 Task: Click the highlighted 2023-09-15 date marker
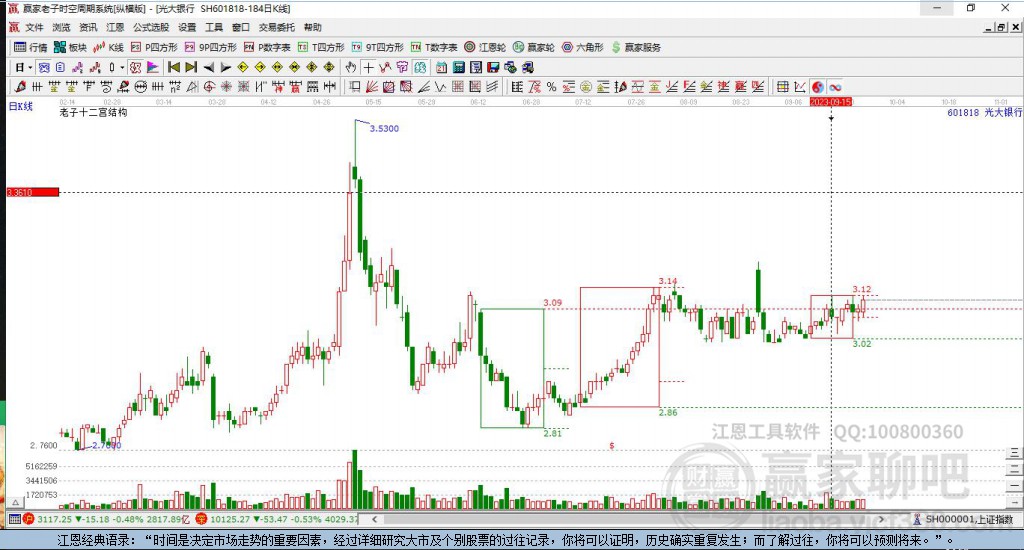[x=831, y=102]
